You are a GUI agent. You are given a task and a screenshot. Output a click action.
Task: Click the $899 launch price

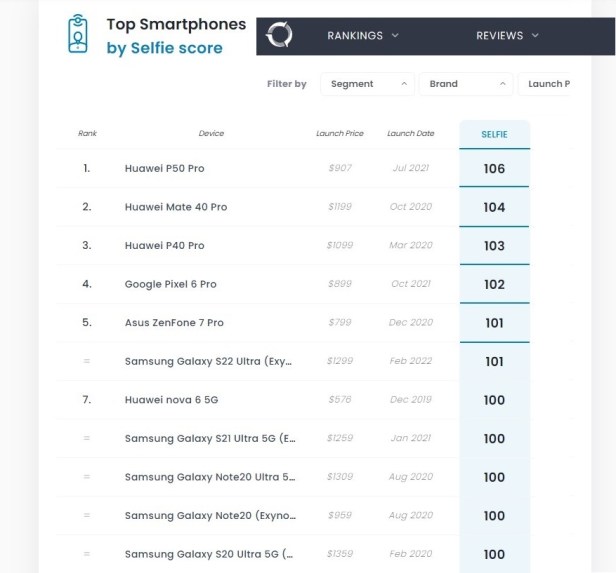(340, 284)
